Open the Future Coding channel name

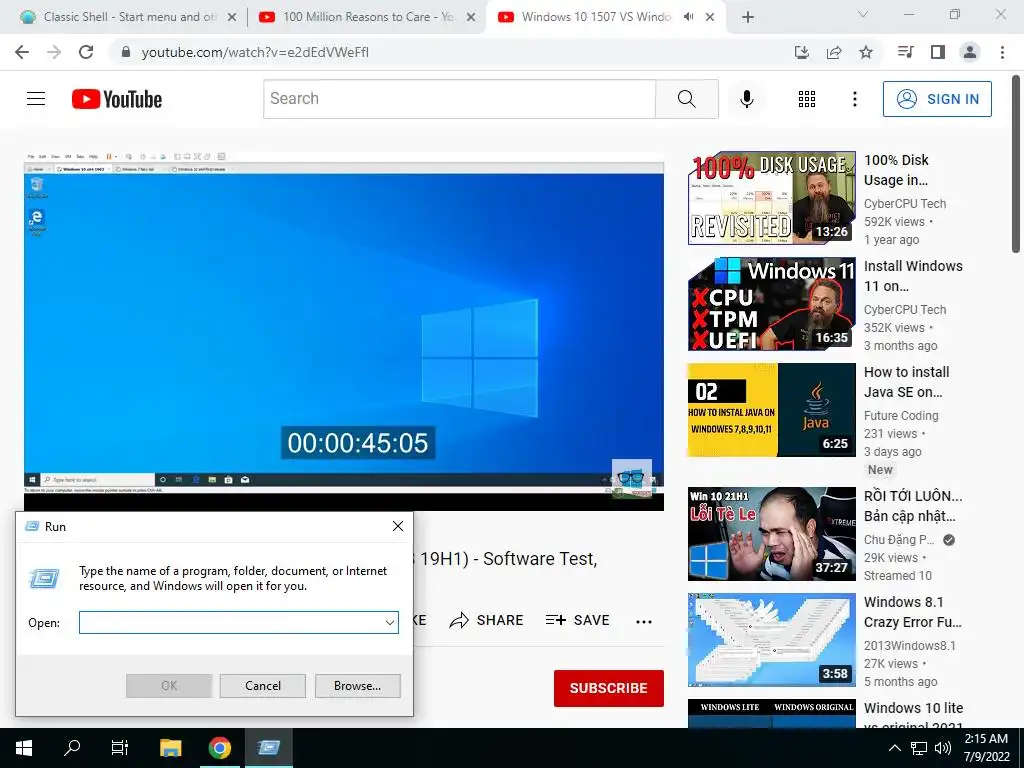point(901,415)
